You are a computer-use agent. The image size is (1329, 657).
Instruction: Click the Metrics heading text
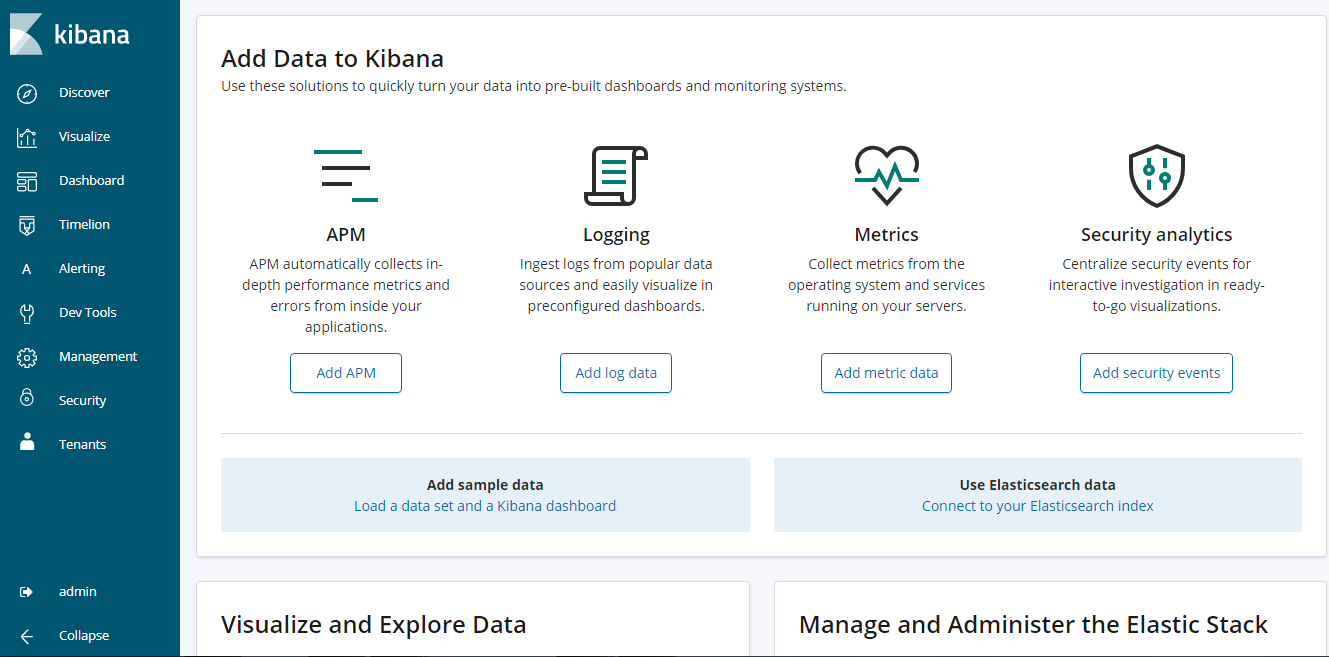pyautogui.click(x=886, y=235)
